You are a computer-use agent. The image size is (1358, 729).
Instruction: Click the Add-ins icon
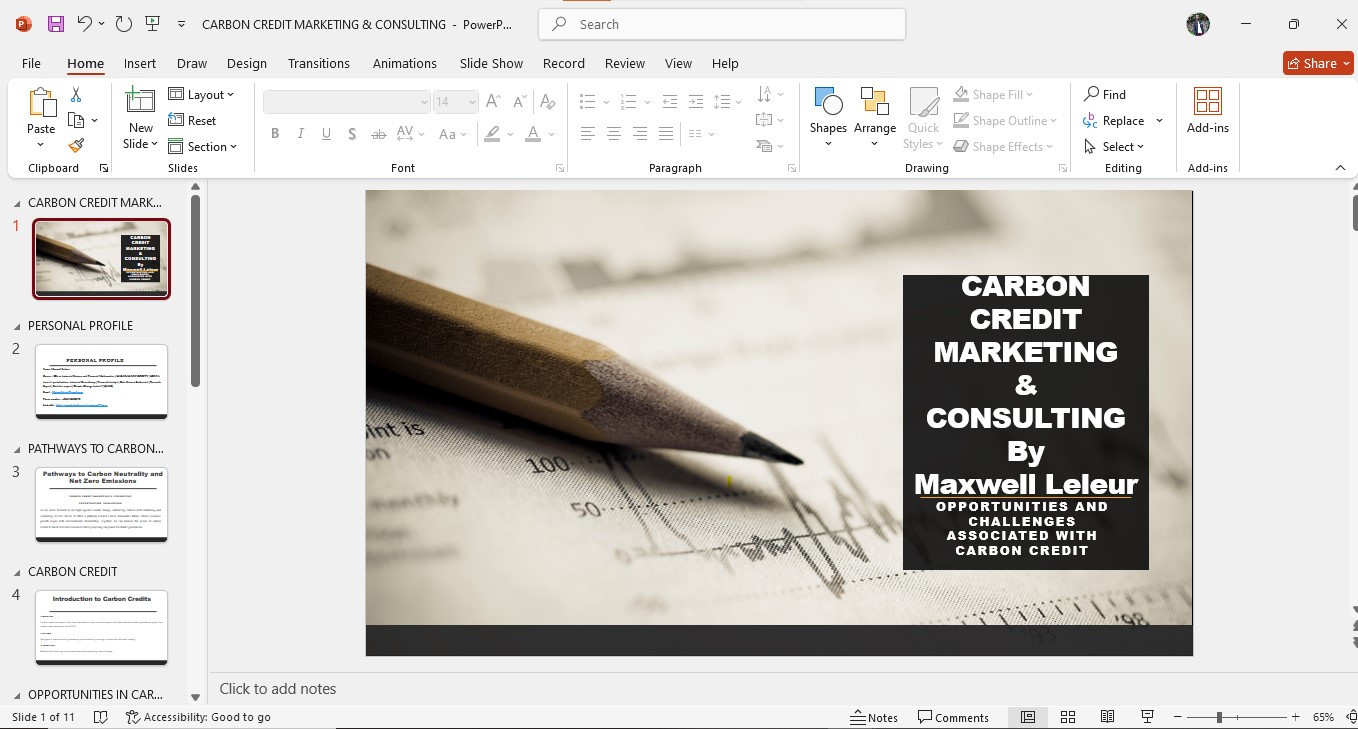(x=1207, y=110)
